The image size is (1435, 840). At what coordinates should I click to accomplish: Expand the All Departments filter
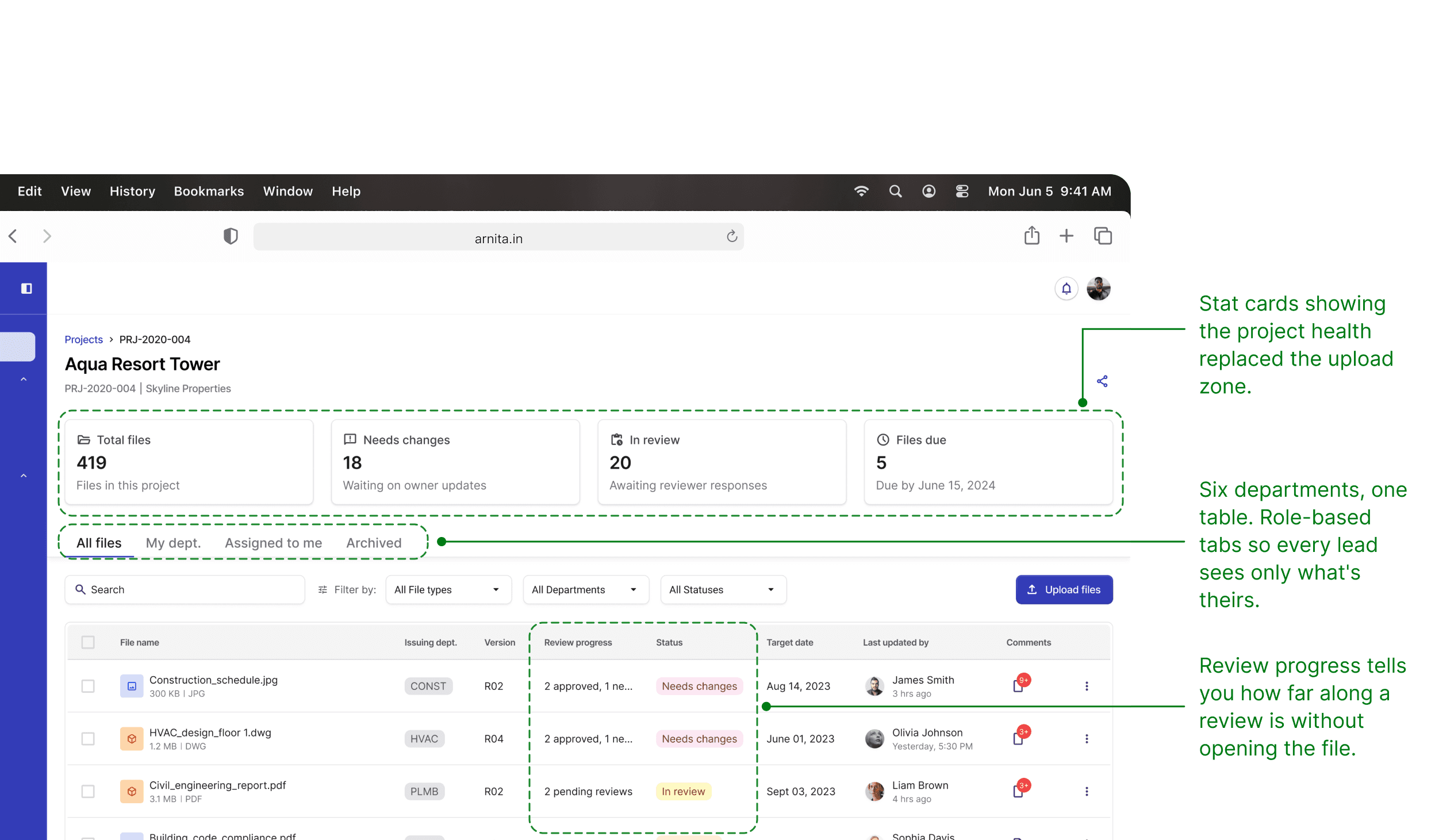click(x=585, y=590)
